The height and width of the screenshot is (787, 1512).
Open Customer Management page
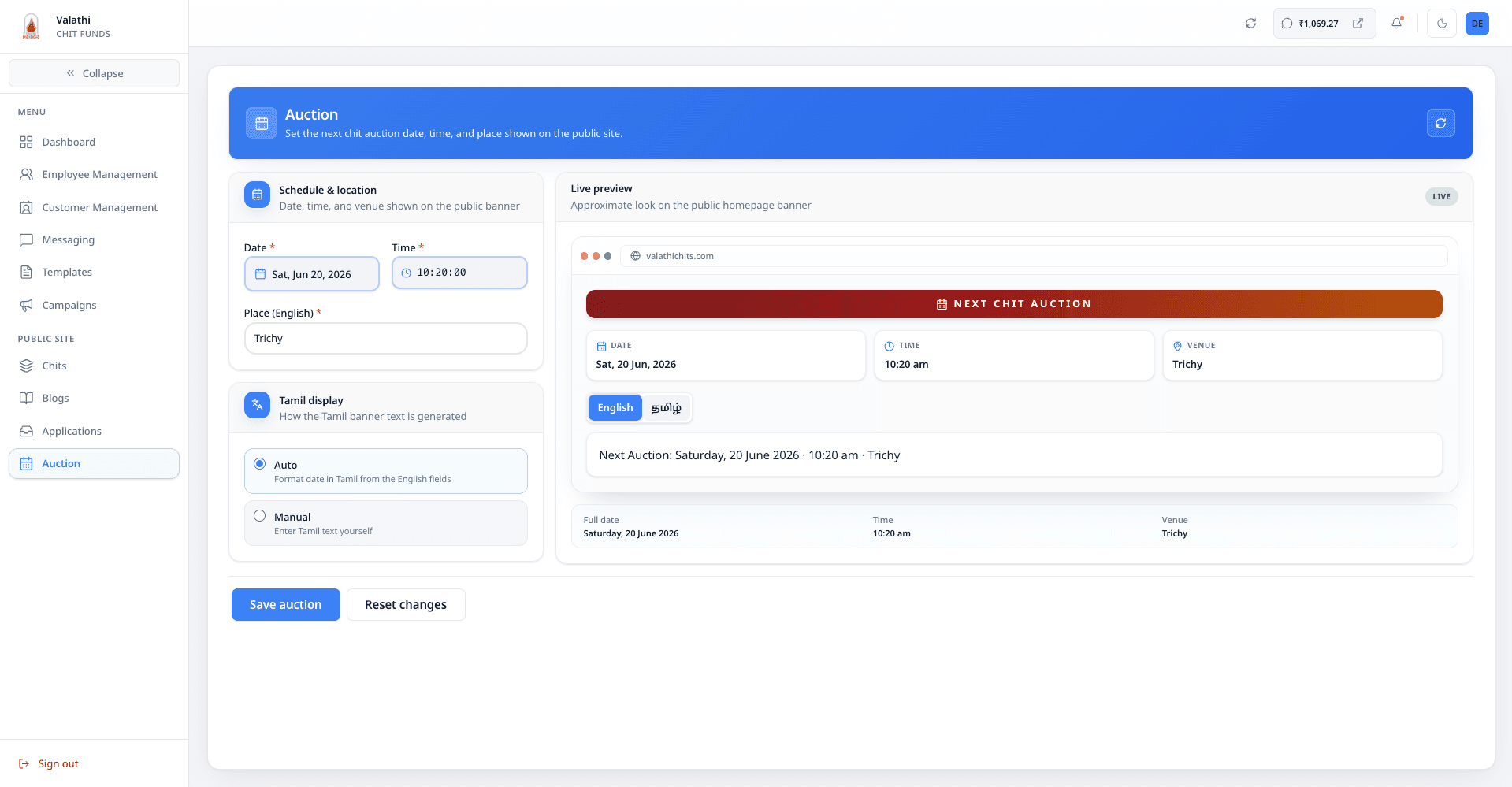tap(94, 207)
